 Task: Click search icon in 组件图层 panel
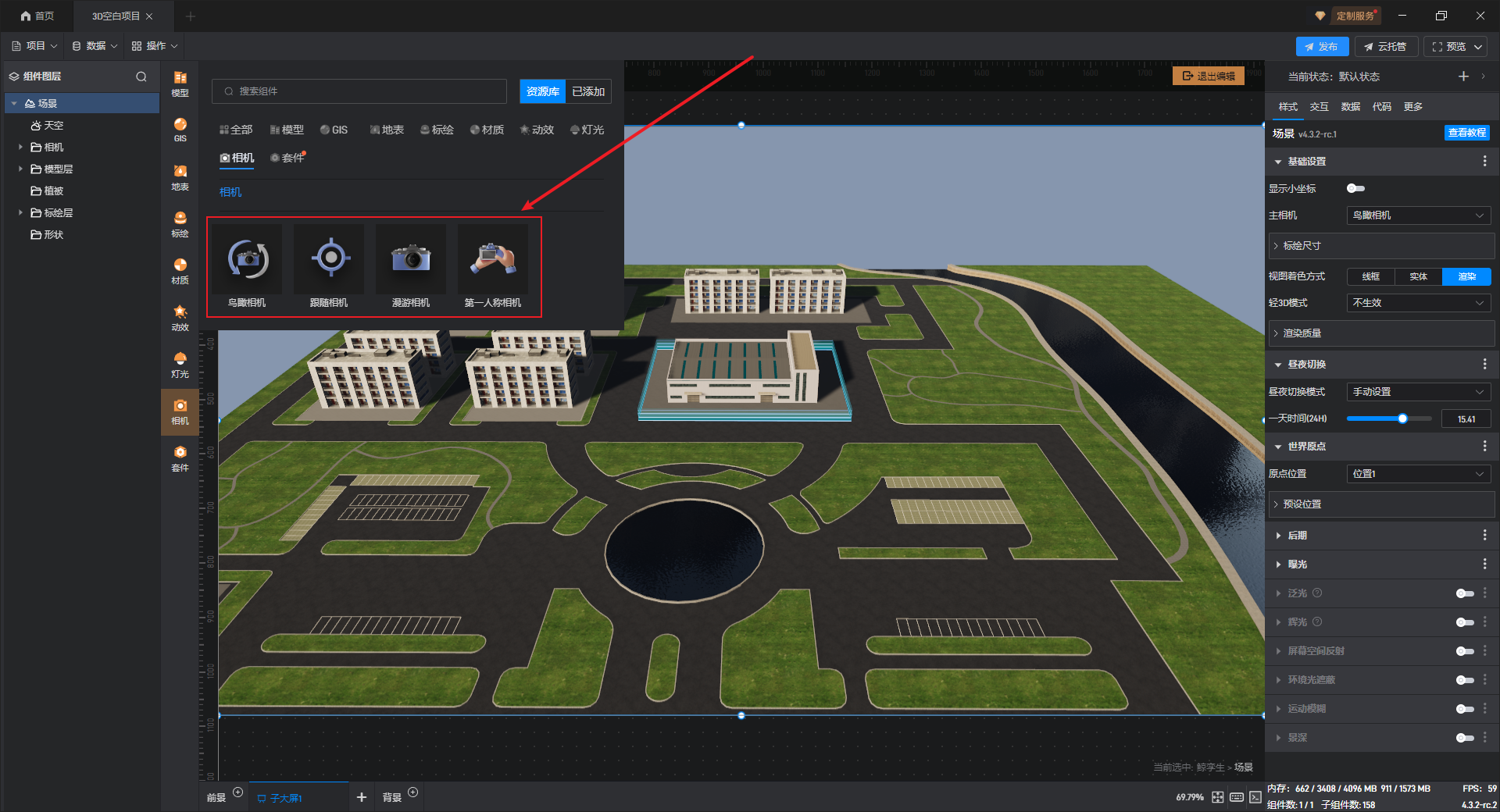(x=141, y=77)
